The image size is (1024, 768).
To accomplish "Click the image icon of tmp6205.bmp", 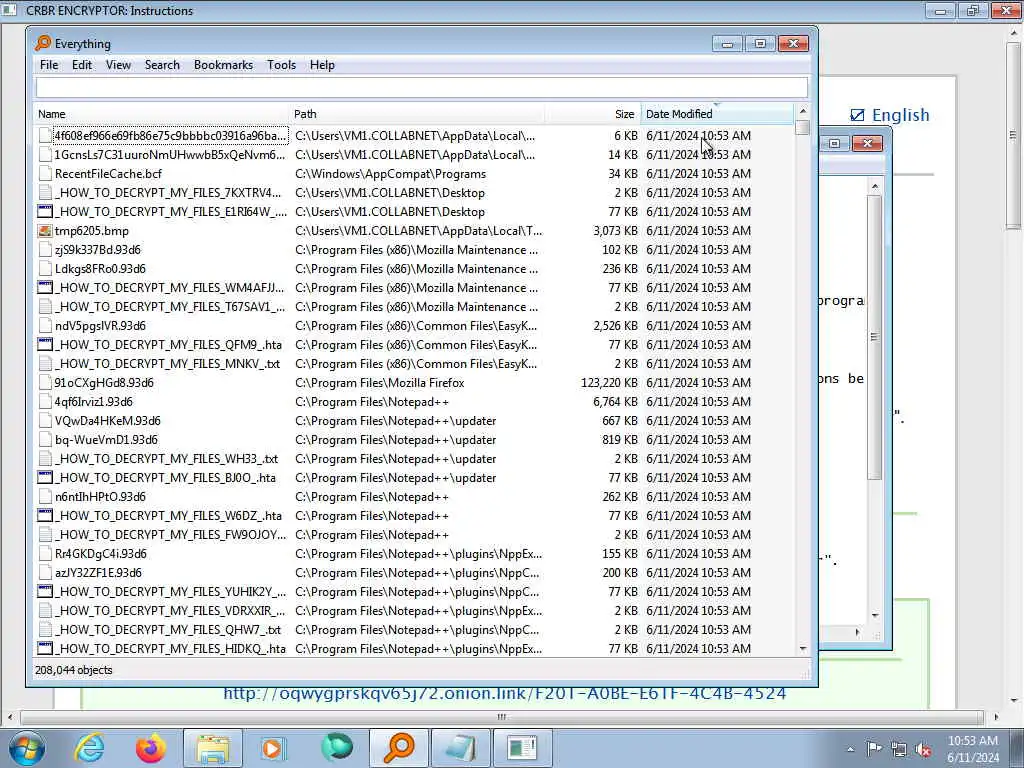I will click(44, 231).
